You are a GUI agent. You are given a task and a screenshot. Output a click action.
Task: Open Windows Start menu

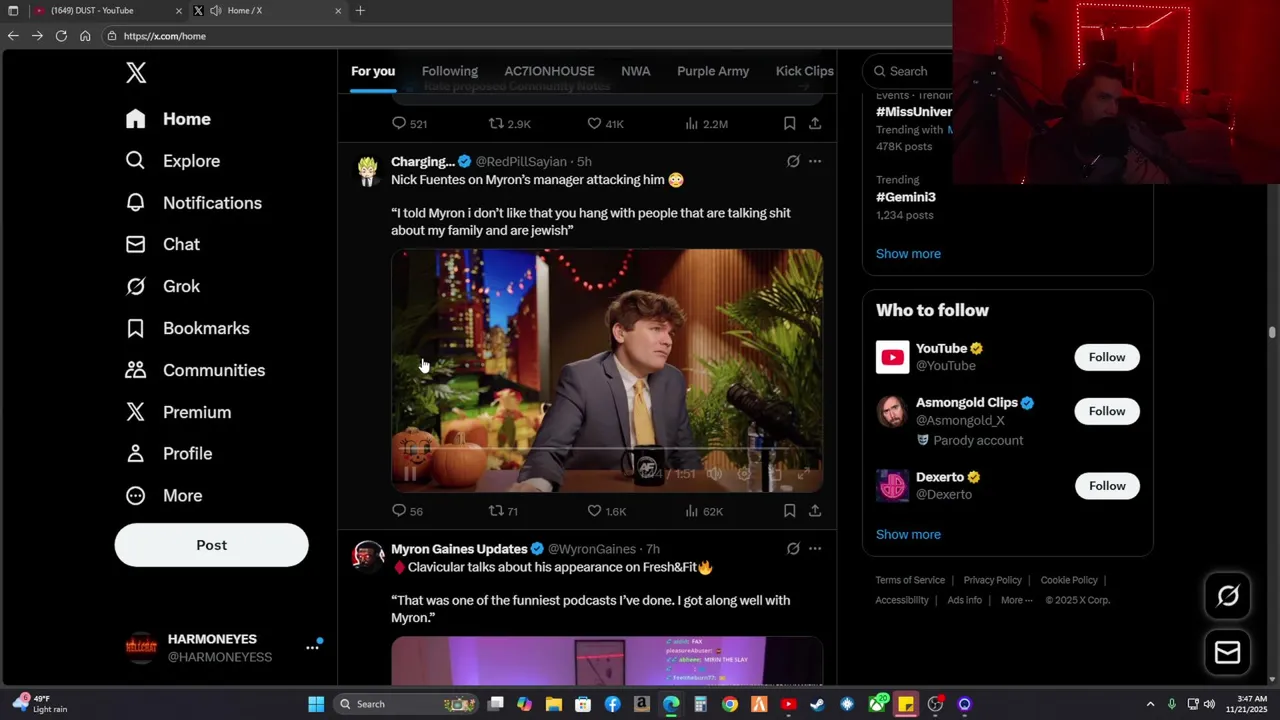click(x=316, y=704)
